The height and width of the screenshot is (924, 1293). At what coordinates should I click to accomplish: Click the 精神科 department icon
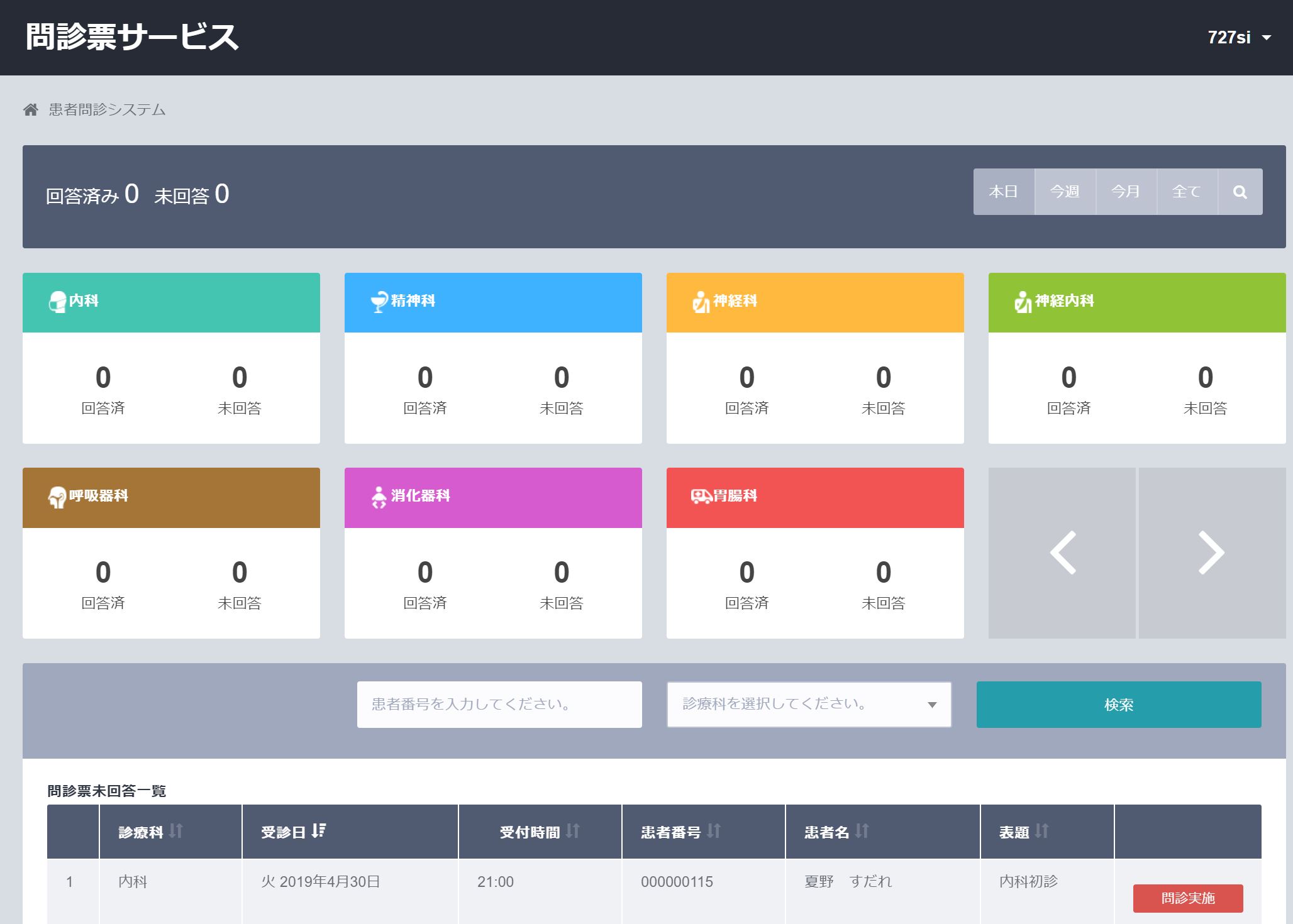(379, 302)
